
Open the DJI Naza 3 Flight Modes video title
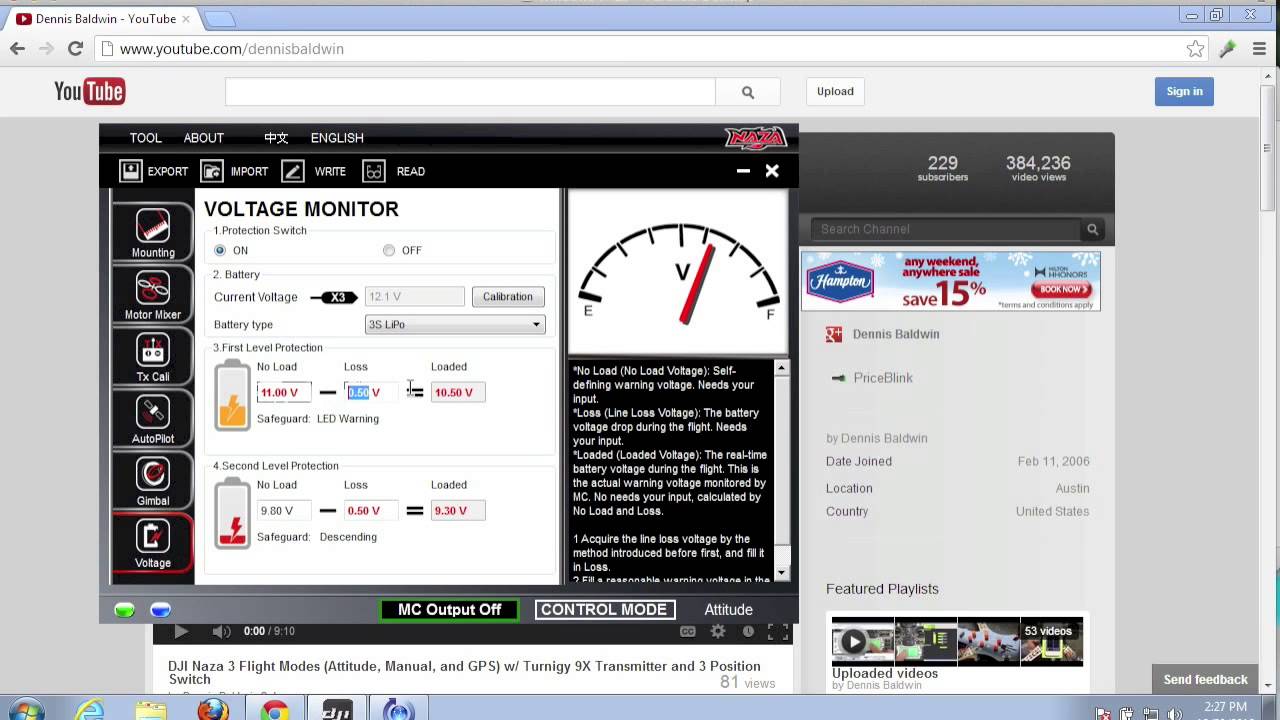464,672
